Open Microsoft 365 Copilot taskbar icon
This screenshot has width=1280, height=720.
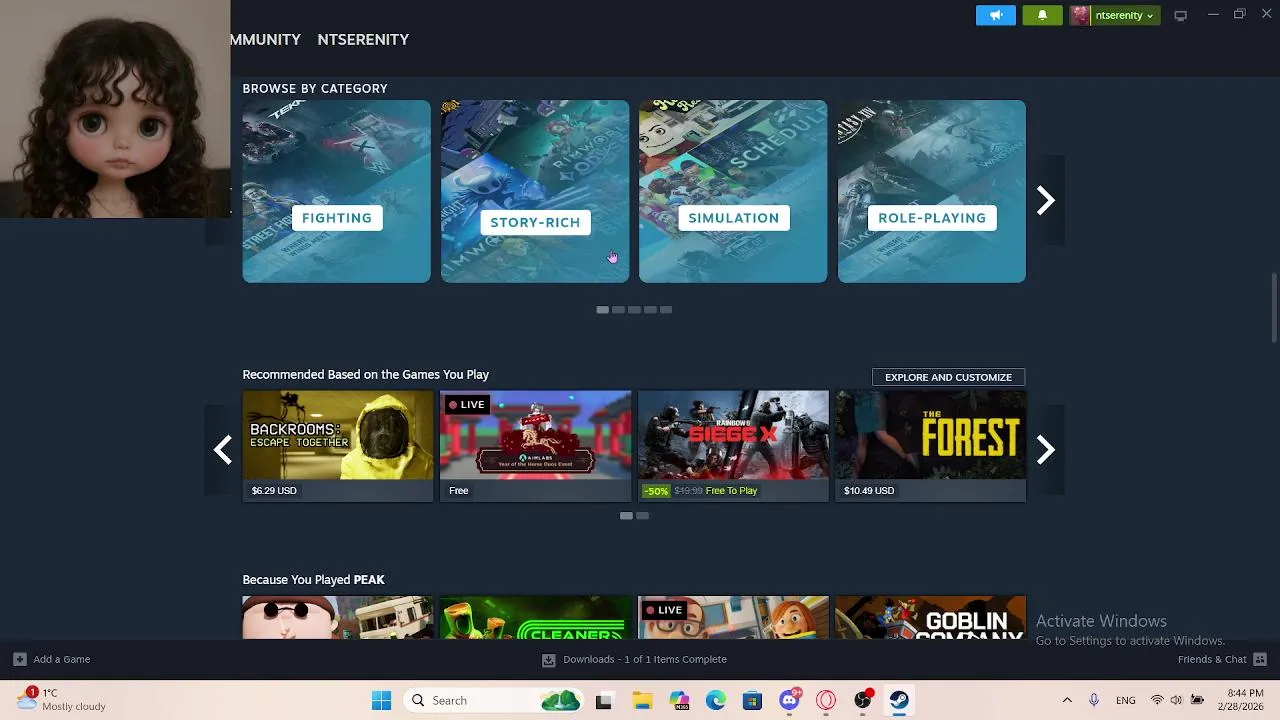[x=679, y=701]
